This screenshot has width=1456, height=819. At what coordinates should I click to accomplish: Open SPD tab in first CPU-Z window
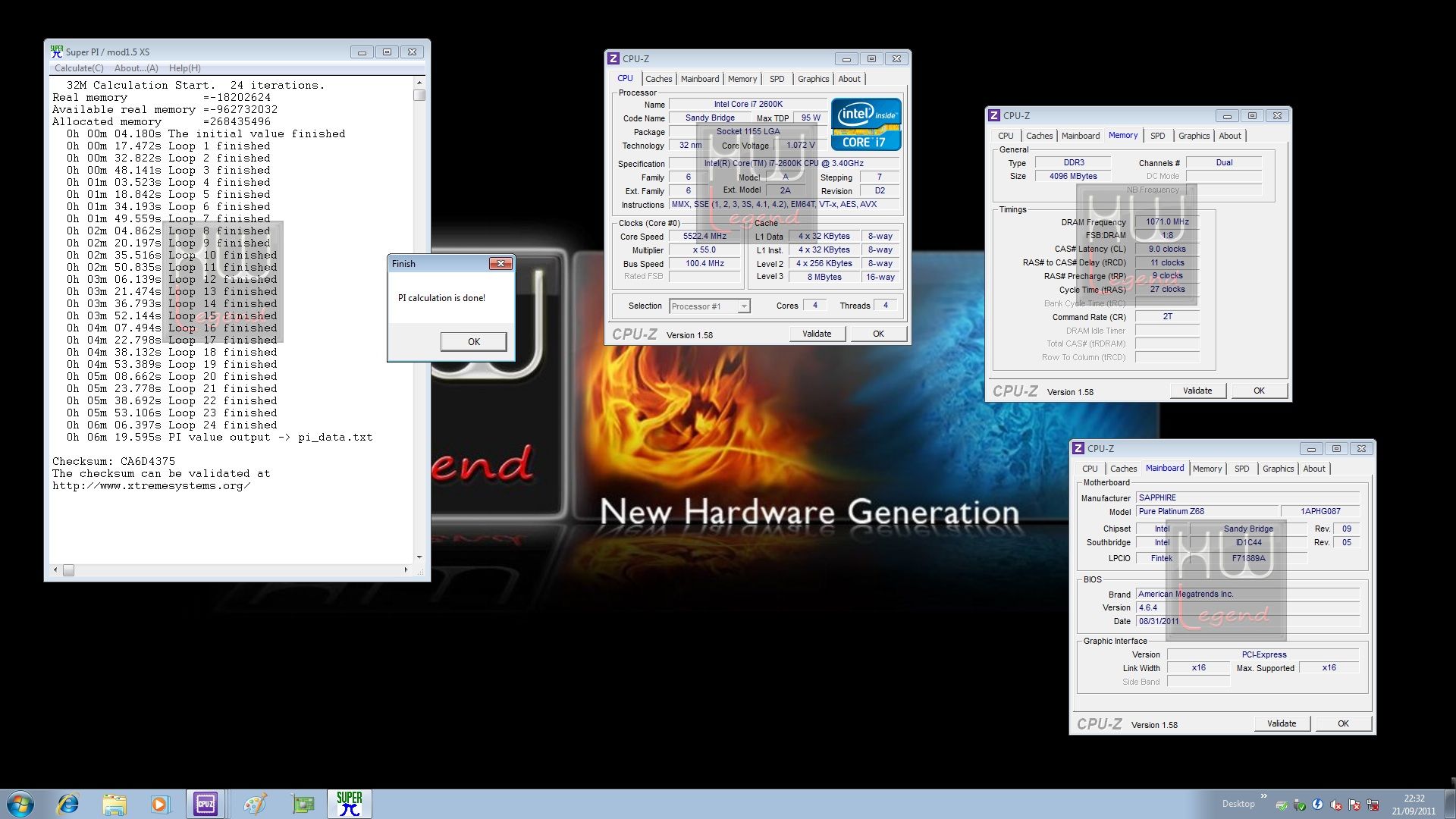pos(777,79)
